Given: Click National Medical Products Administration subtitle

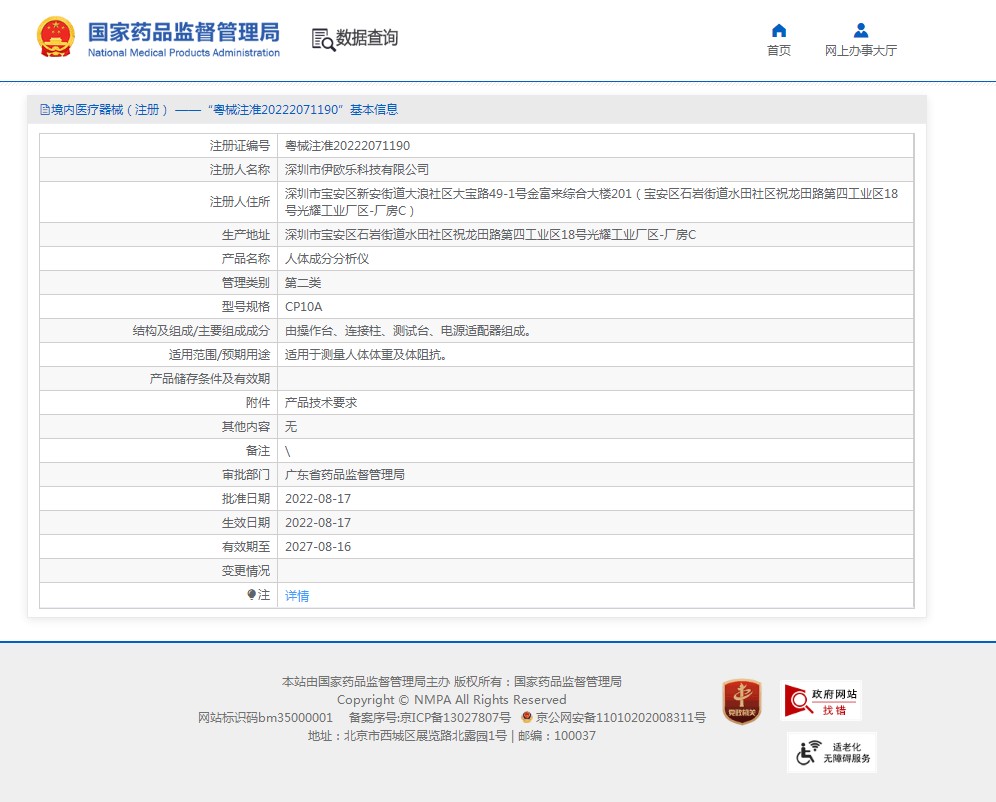Looking at the screenshot, I should click(184, 53).
